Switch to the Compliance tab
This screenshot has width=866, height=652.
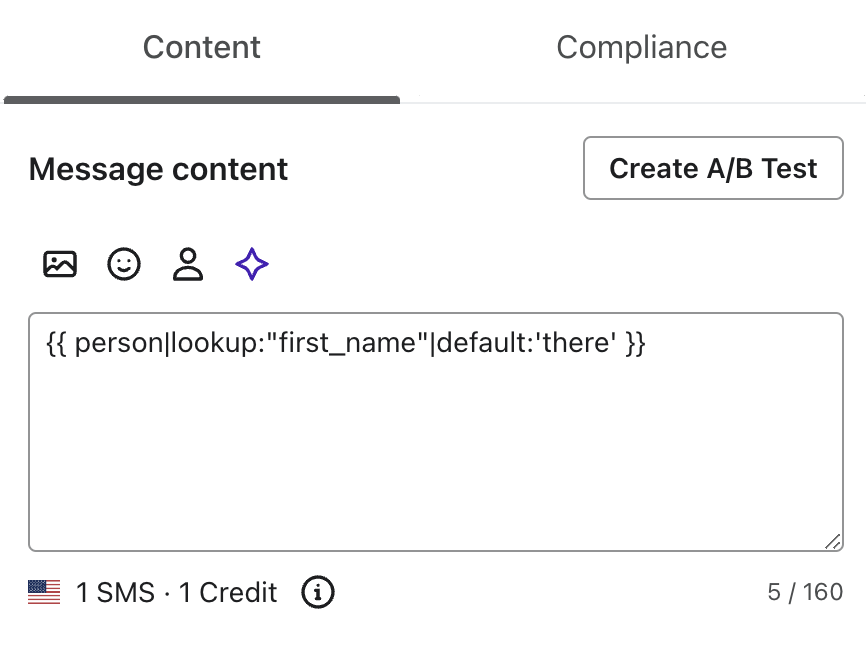pyautogui.click(x=641, y=47)
